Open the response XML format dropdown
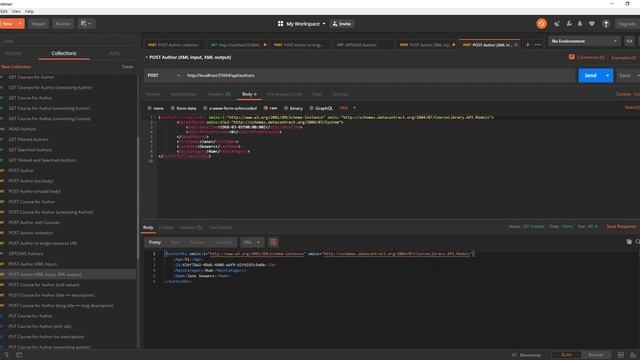This screenshot has width=640, height=360. [x=251, y=242]
